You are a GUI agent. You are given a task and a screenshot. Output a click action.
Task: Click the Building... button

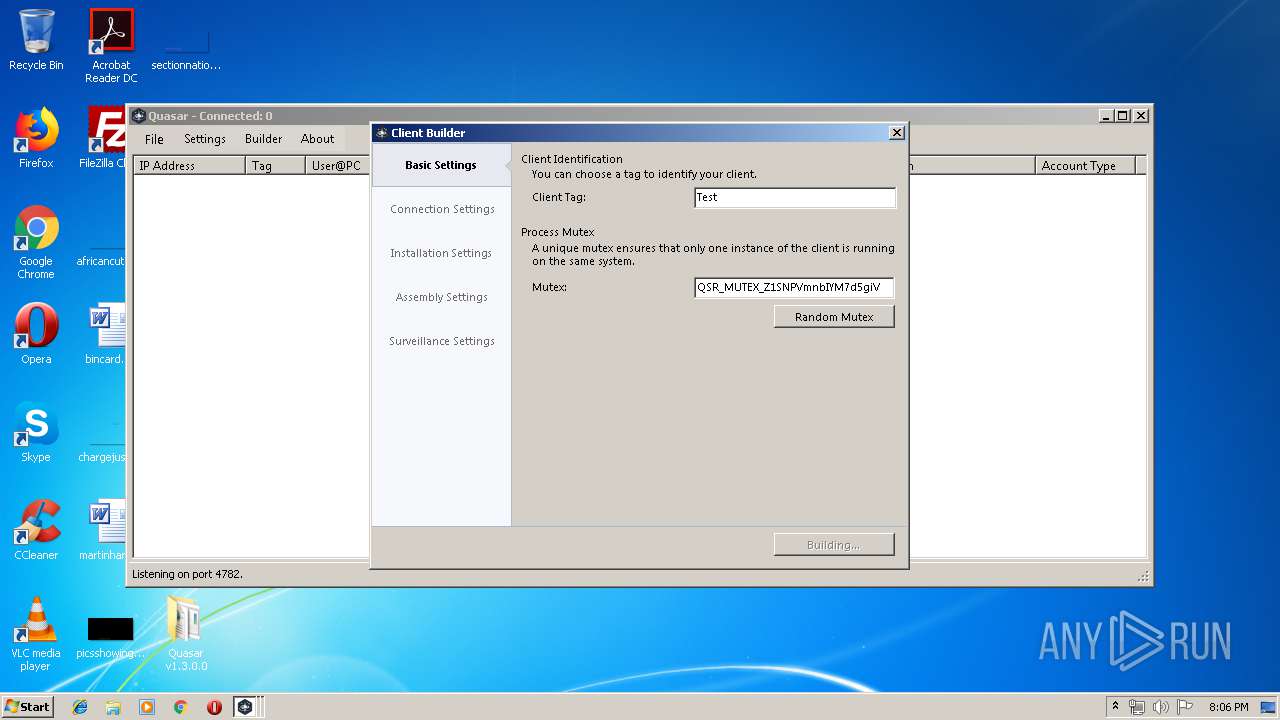coord(834,545)
